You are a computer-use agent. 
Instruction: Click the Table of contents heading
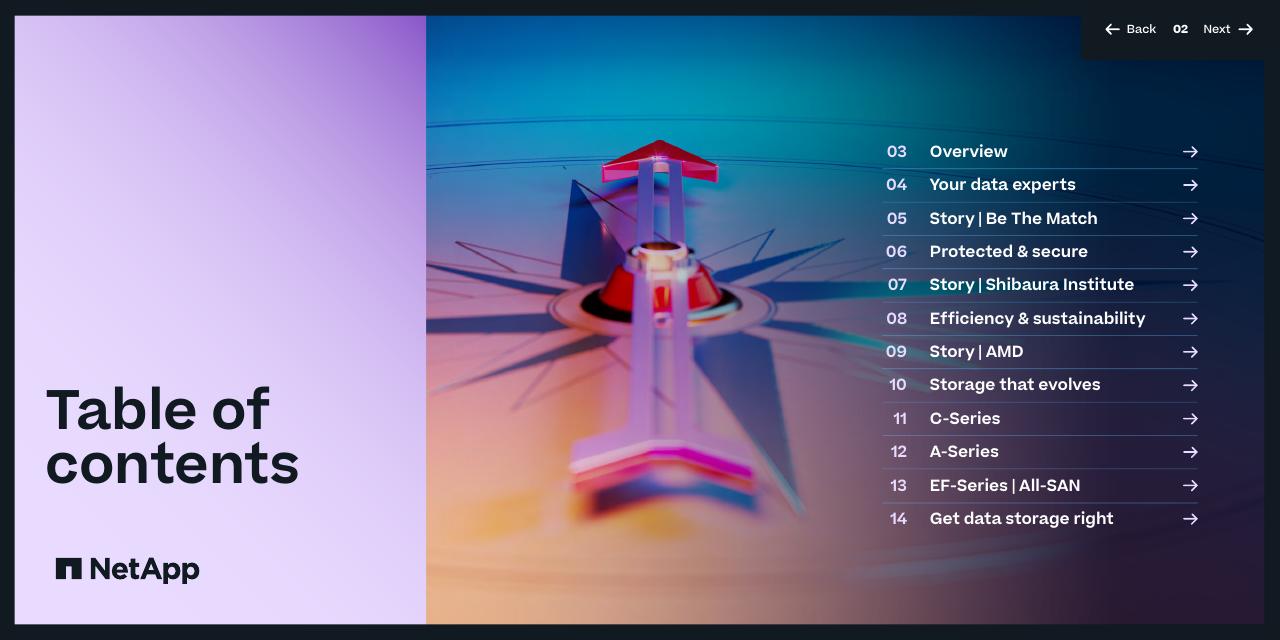[172, 437]
